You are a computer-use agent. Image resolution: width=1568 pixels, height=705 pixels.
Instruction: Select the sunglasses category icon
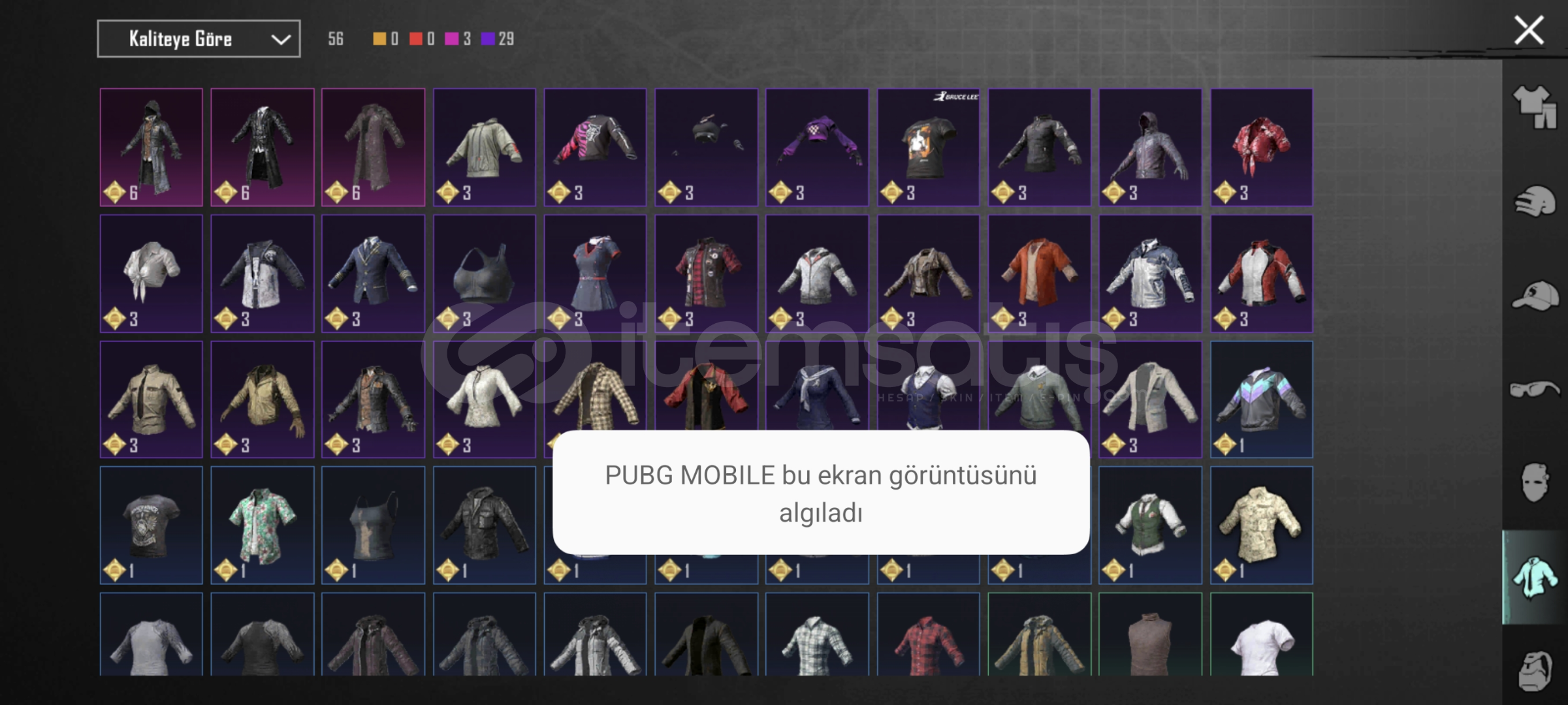pyautogui.click(x=1535, y=390)
